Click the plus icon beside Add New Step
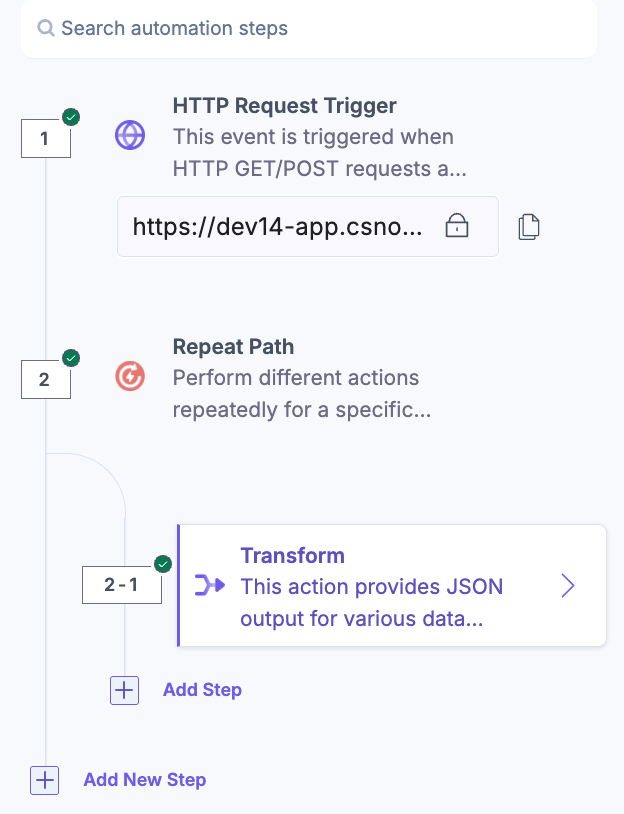Image resolution: width=624 pixels, height=814 pixels. 44,780
